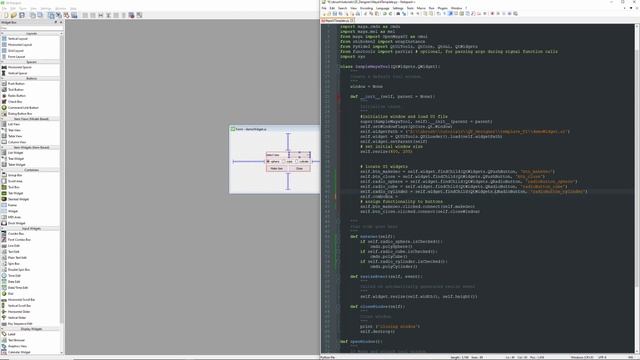Select Label widget in the Widget Box
The height and width of the screenshot is (360, 640).
[9, 334]
